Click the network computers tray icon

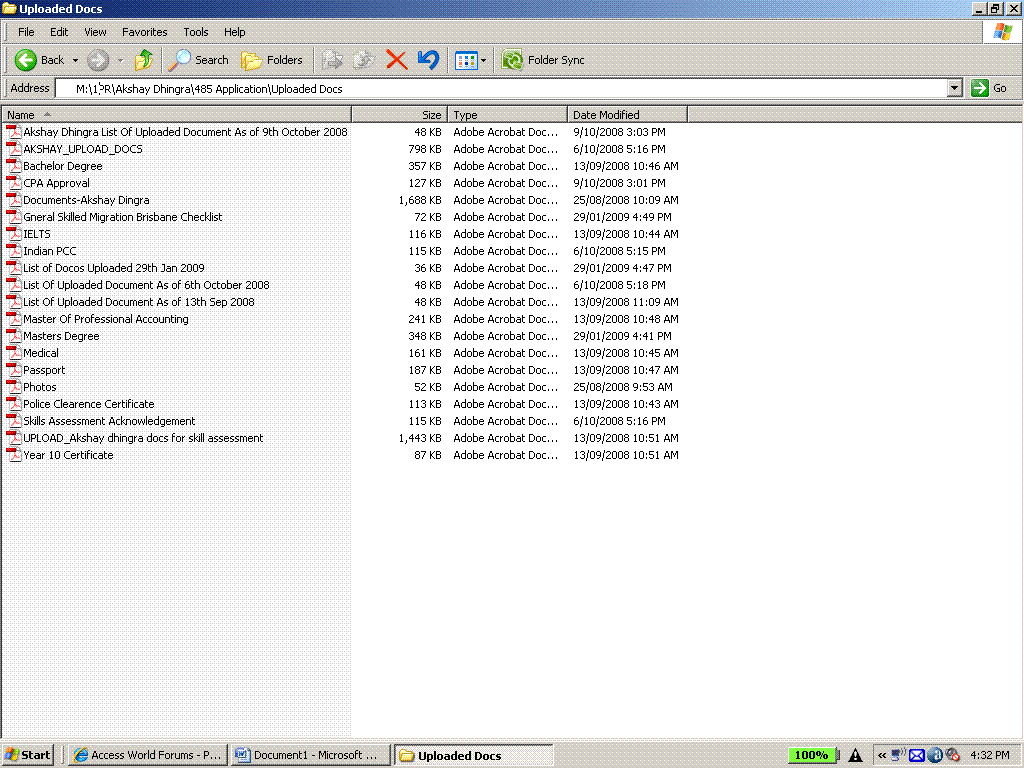click(x=899, y=755)
